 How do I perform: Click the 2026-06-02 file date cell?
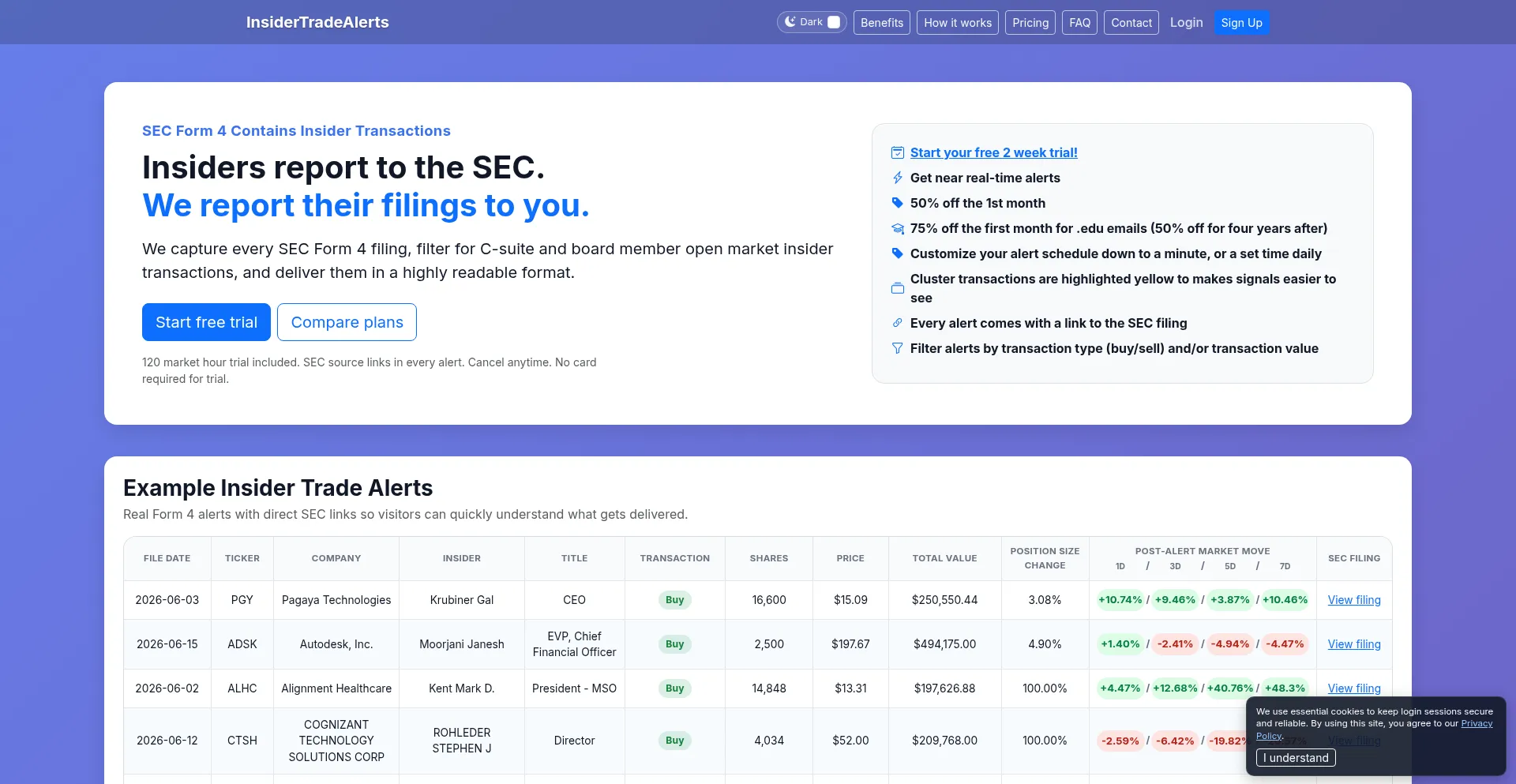[x=167, y=688]
